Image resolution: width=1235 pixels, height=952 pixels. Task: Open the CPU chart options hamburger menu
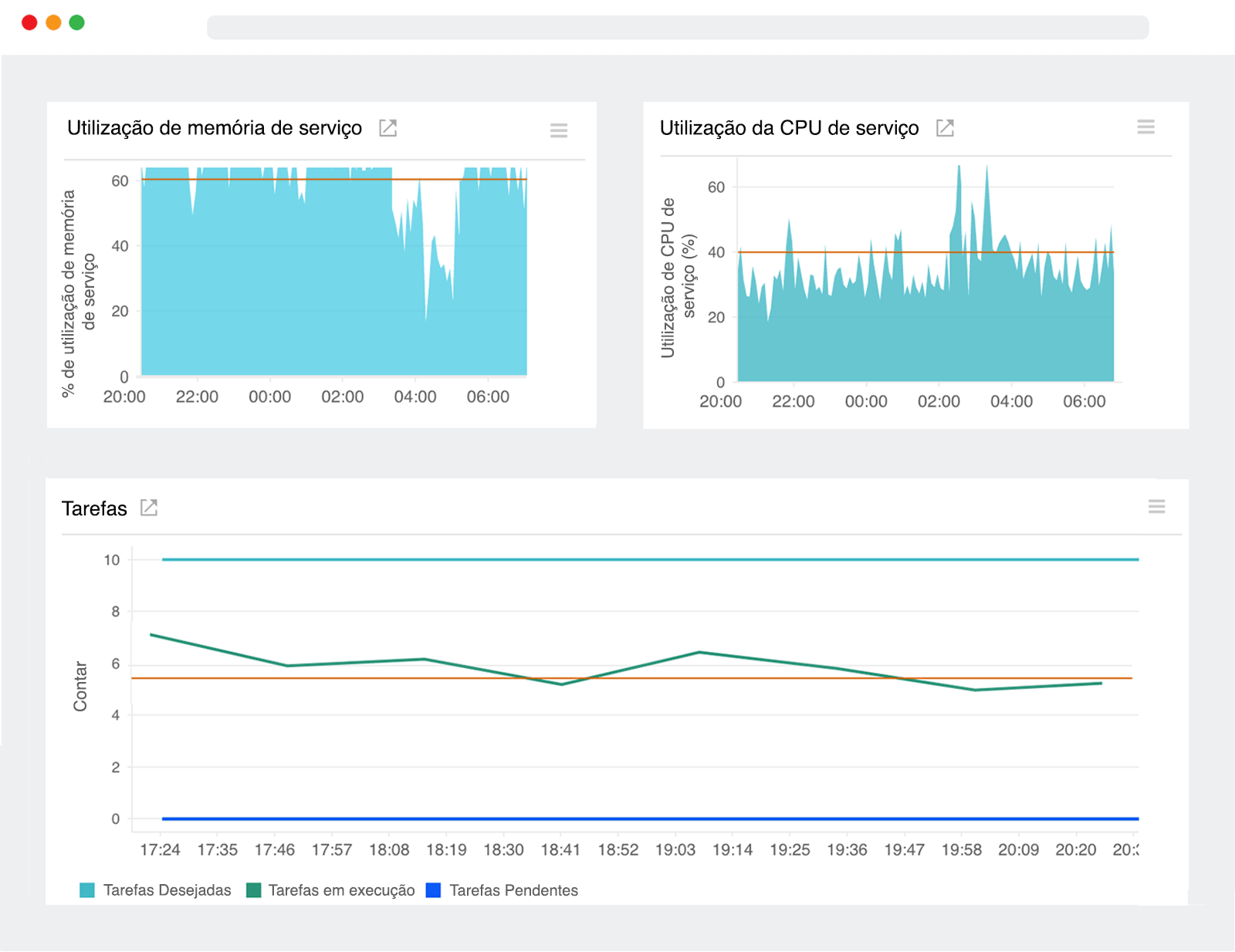tap(1145, 127)
